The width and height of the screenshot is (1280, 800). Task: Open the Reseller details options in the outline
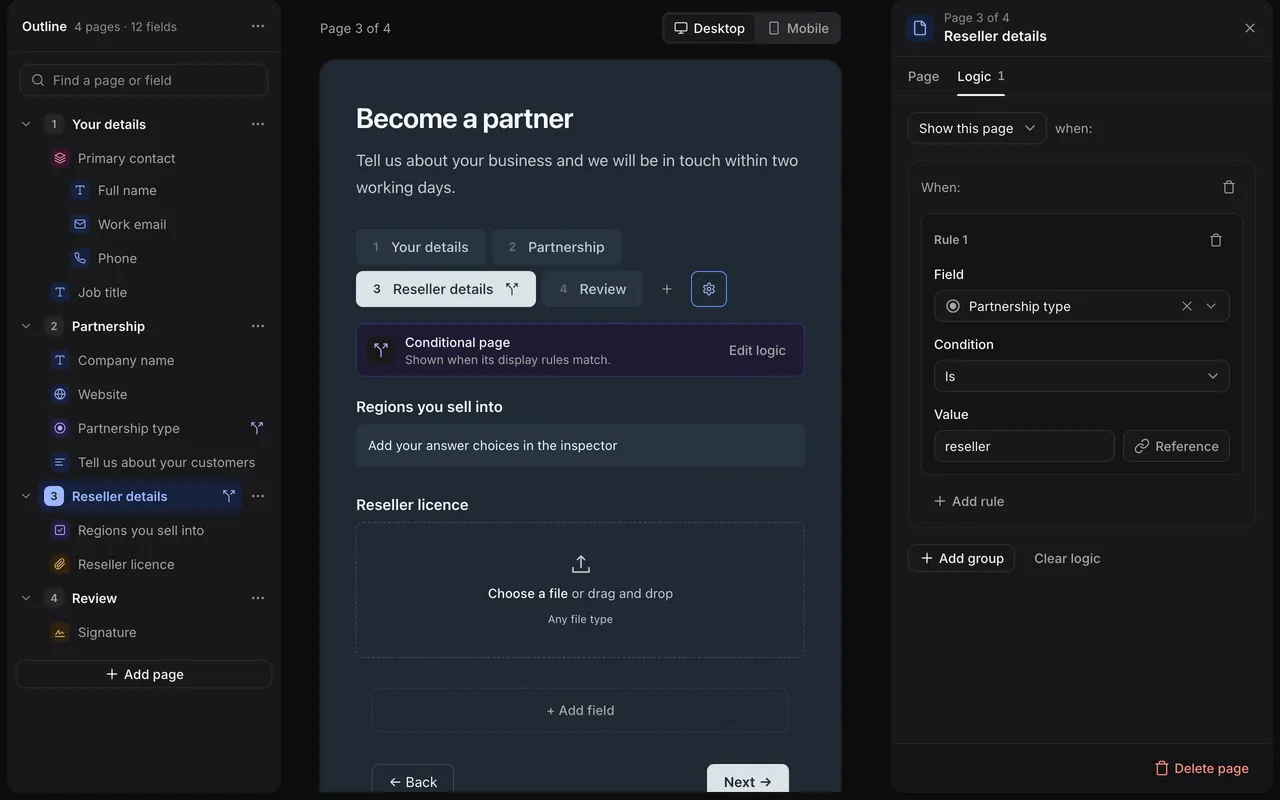pyautogui.click(x=258, y=496)
